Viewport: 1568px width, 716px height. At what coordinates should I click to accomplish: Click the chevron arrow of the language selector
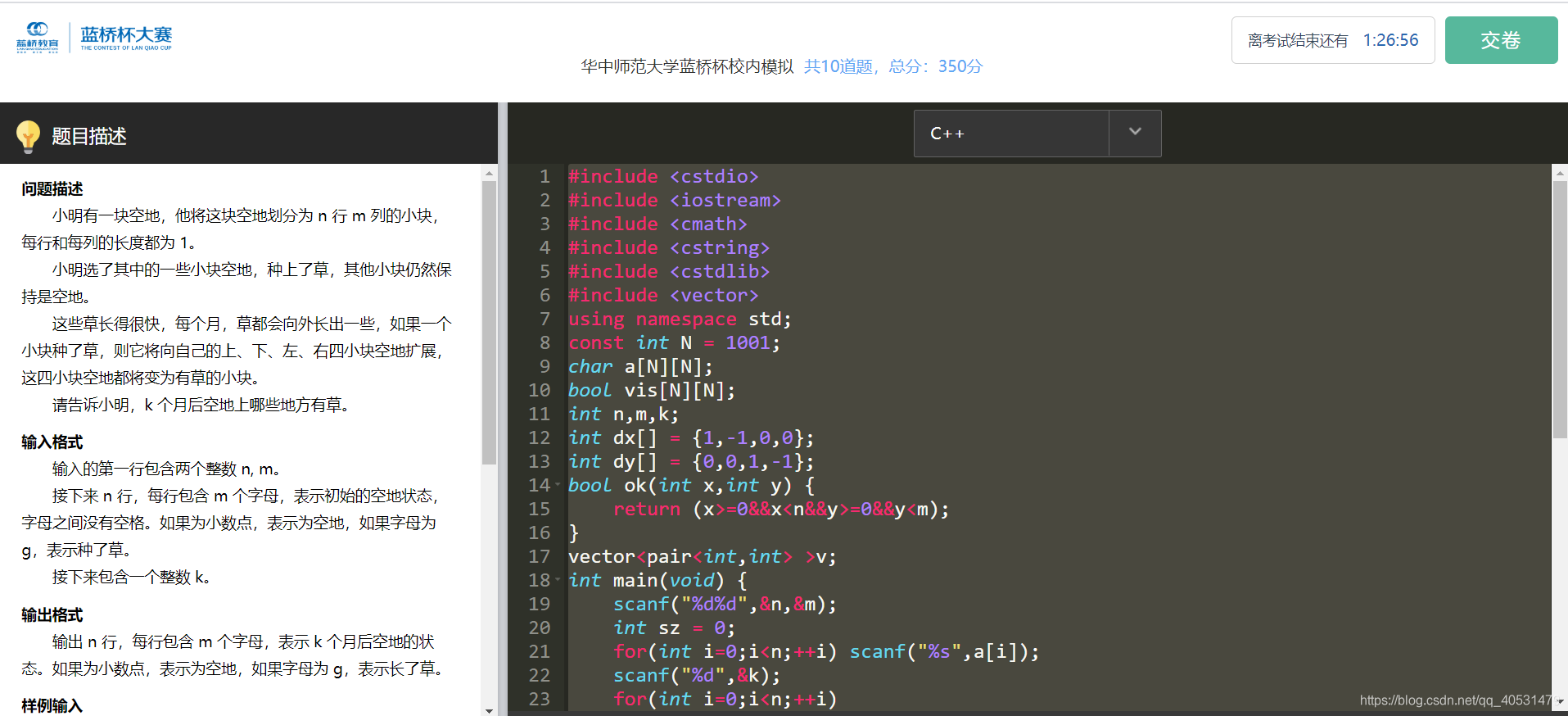pyautogui.click(x=1135, y=132)
